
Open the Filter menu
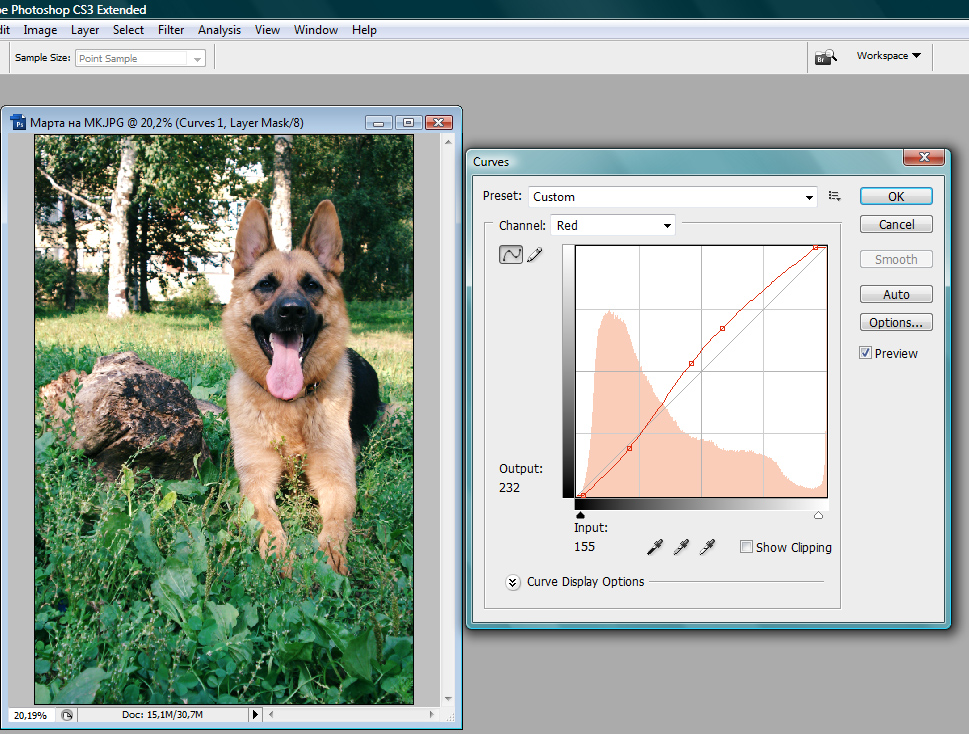pyautogui.click(x=171, y=30)
